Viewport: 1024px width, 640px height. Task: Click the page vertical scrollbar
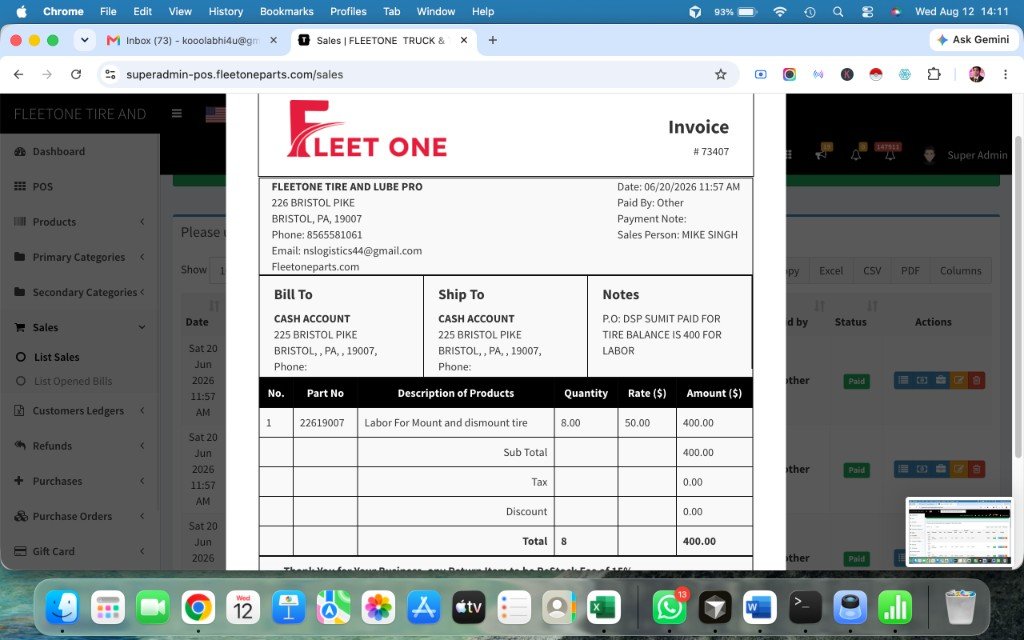click(x=1019, y=297)
